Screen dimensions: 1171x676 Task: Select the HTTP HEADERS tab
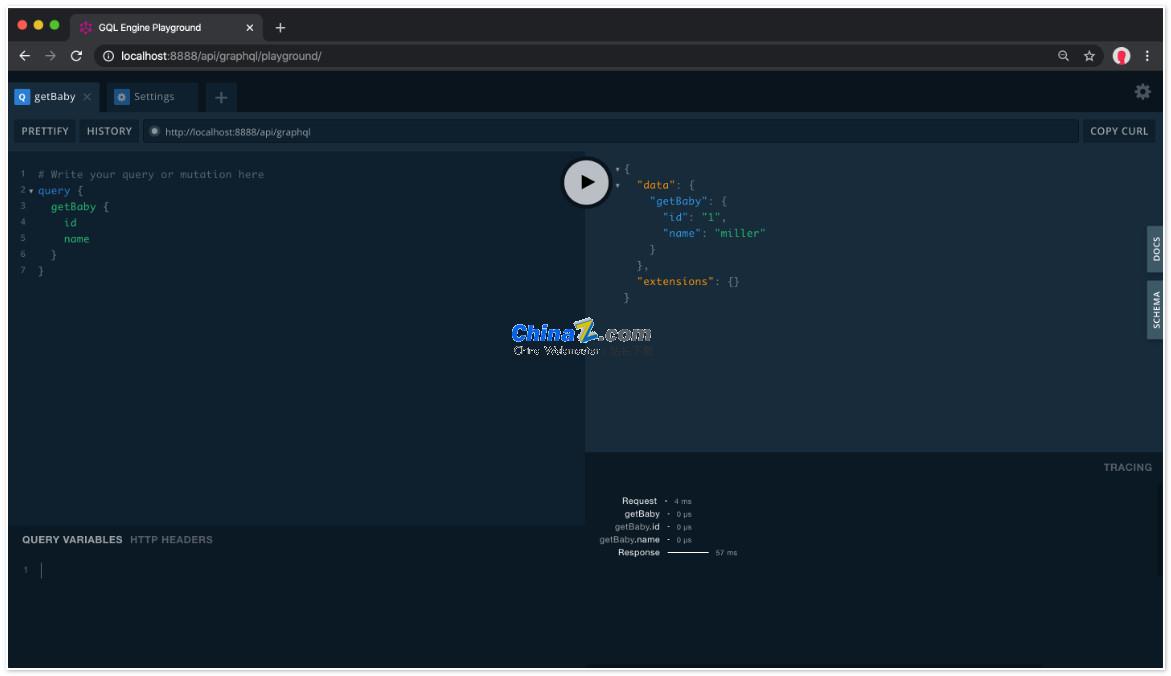coord(171,539)
